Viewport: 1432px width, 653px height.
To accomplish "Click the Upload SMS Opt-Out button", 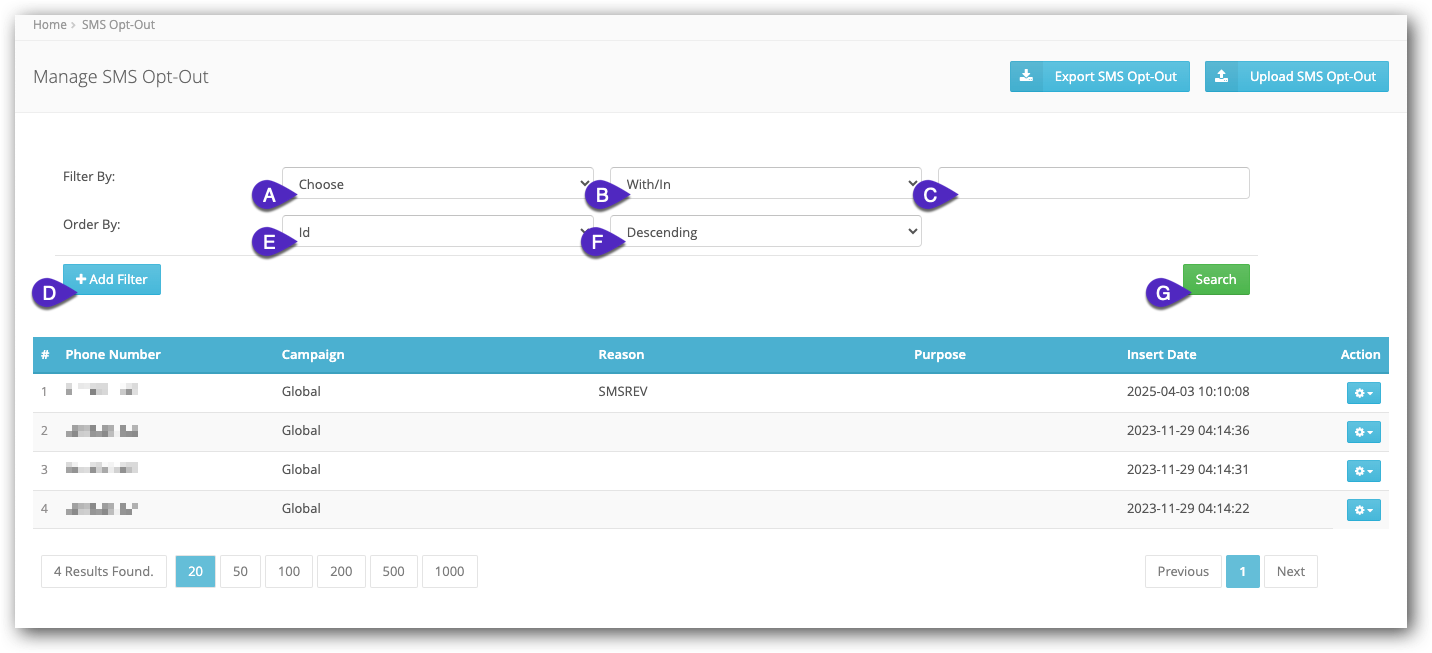I will 1296,76.
